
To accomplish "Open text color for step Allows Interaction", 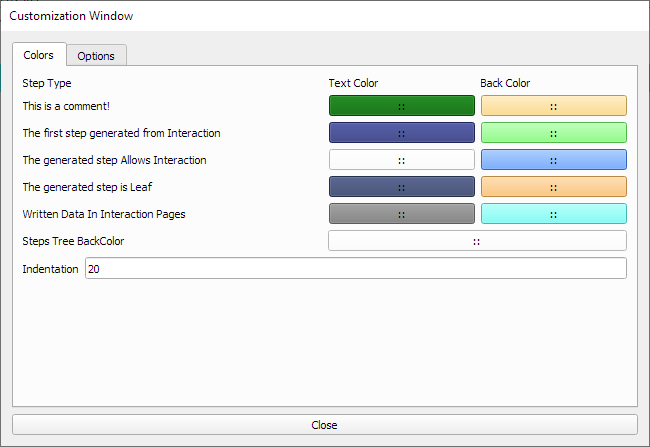I will coord(401,160).
